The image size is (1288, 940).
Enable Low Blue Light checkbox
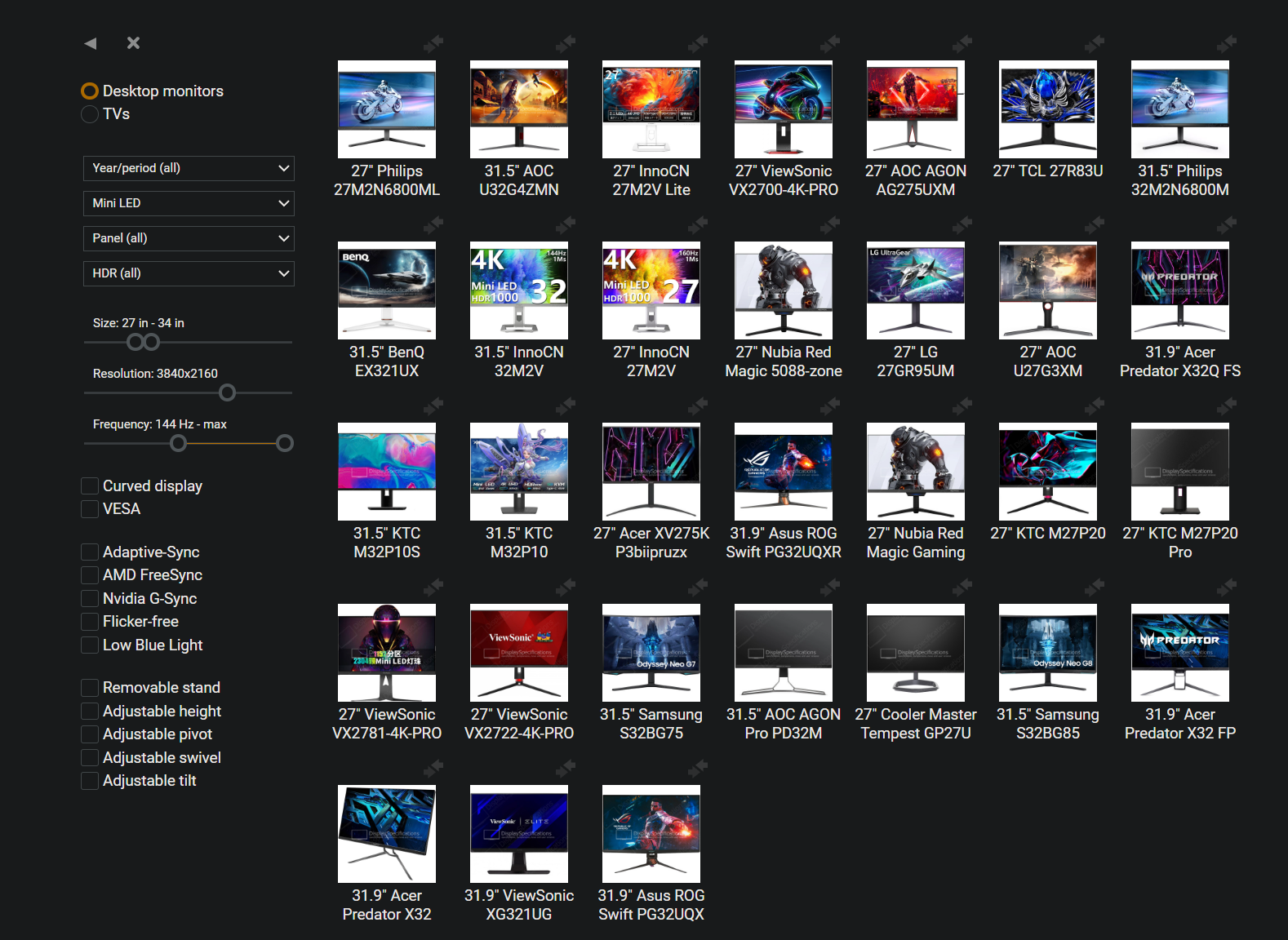[90, 645]
